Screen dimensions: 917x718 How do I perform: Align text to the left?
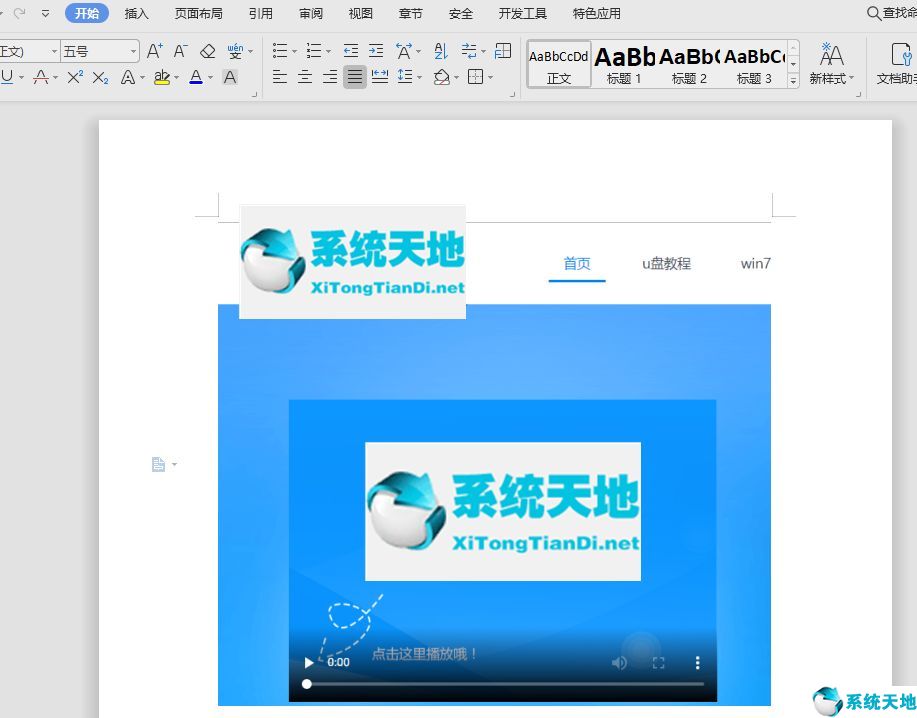(x=280, y=77)
